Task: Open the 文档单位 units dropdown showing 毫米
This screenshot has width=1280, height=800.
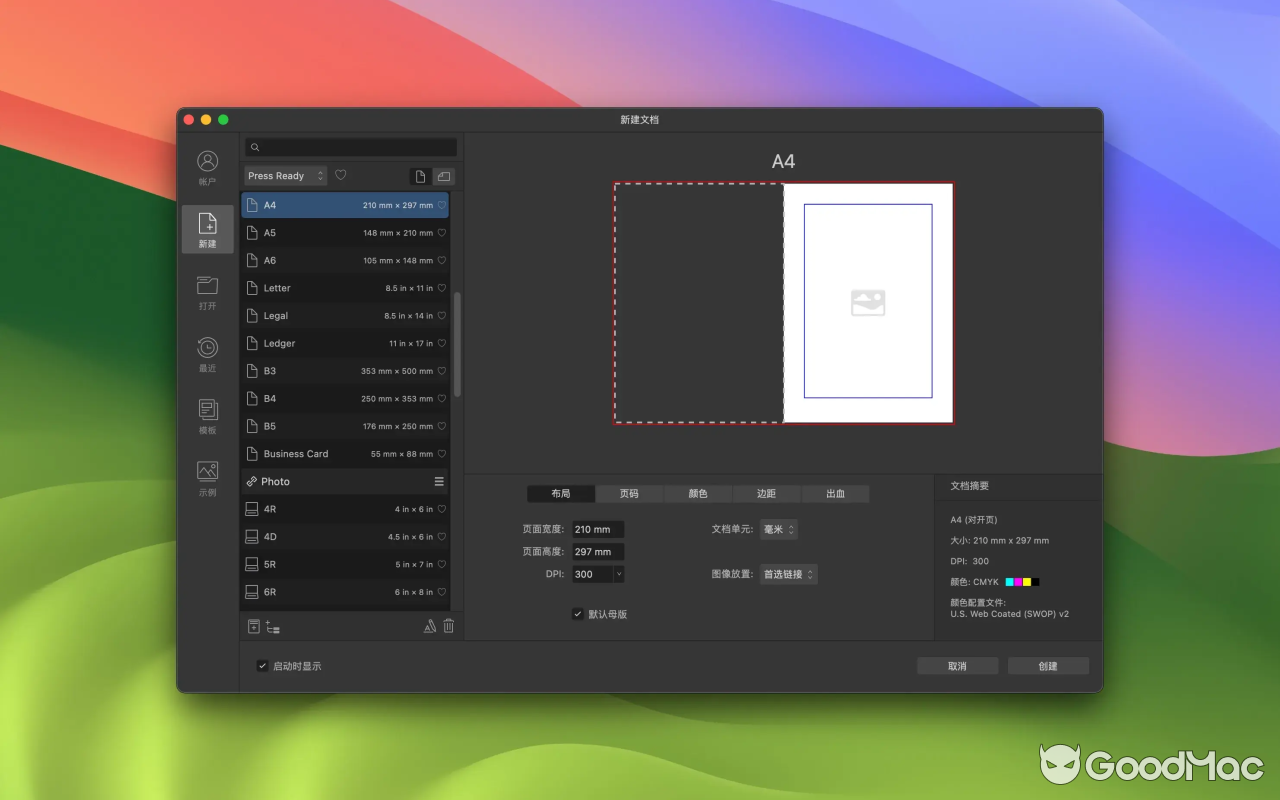Action: pos(779,529)
